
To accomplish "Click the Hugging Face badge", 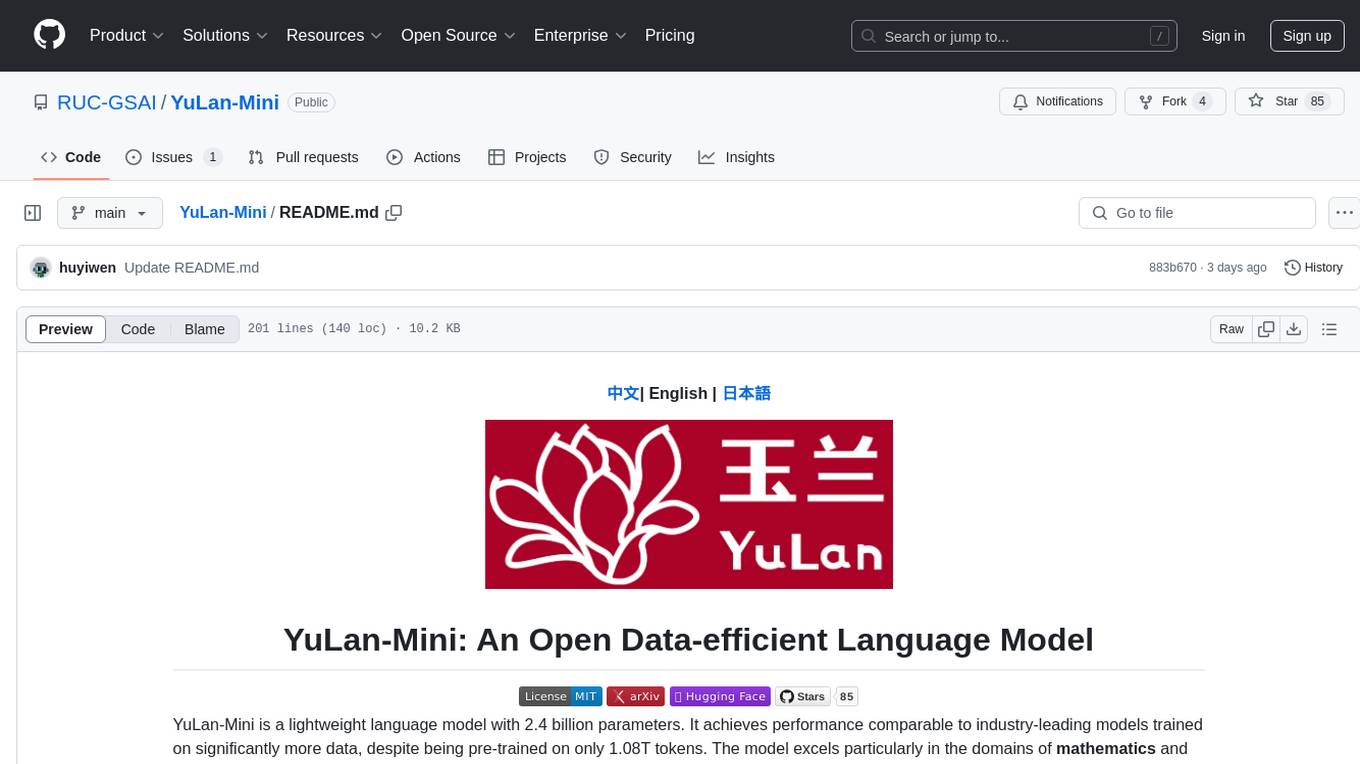I will tap(720, 697).
